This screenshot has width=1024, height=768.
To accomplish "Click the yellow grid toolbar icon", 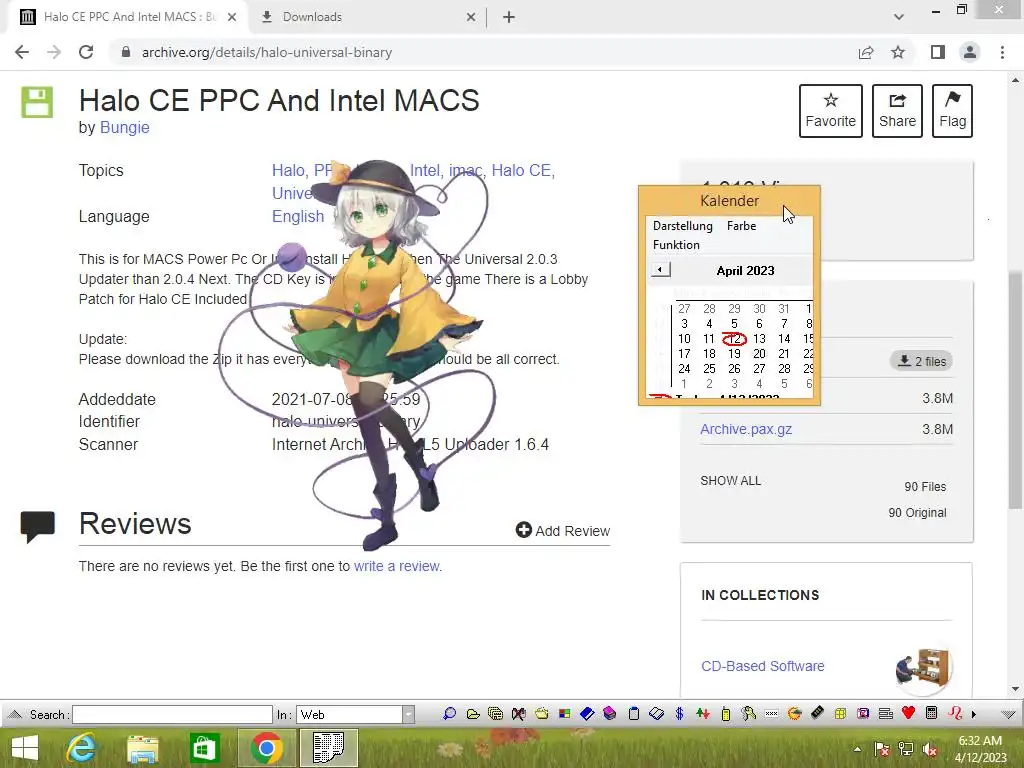I will [x=840, y=714].
